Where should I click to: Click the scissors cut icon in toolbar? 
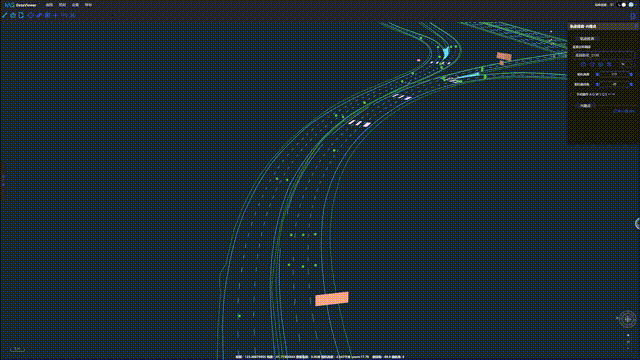click(73, 15)
